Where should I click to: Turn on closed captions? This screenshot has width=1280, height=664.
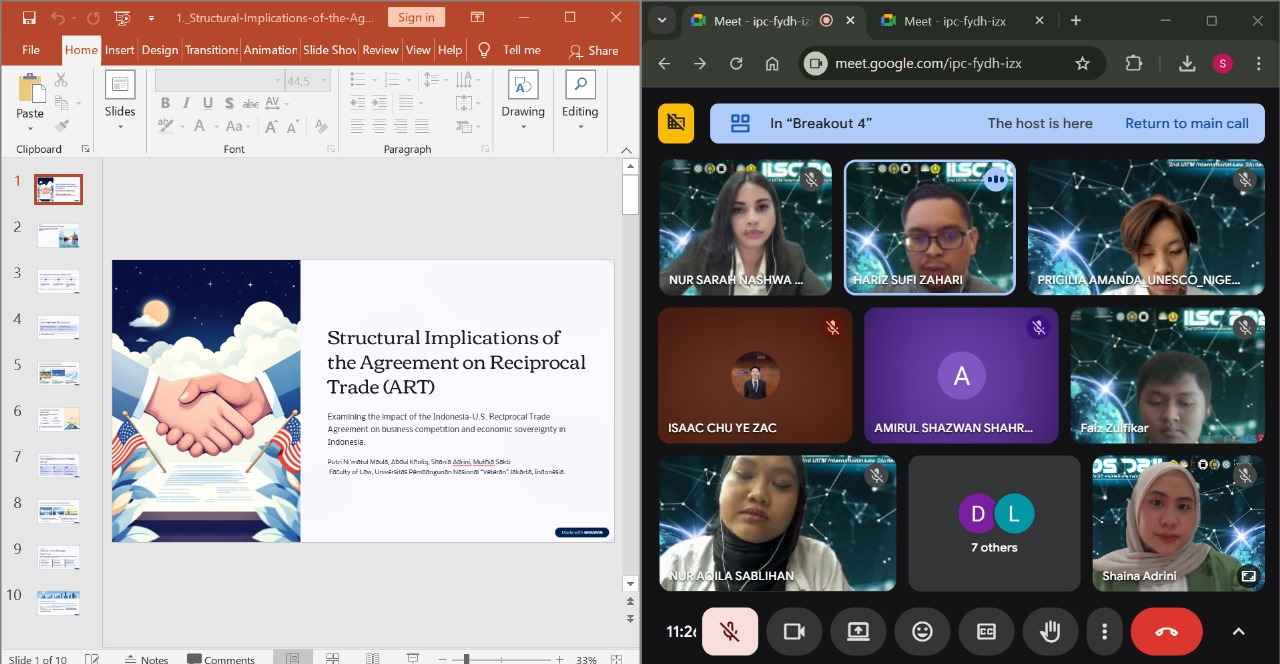point(986,631)
